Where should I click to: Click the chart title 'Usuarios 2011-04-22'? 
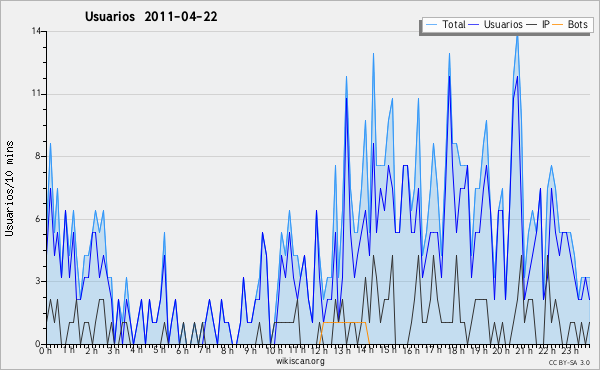click(x=151, y=16)
